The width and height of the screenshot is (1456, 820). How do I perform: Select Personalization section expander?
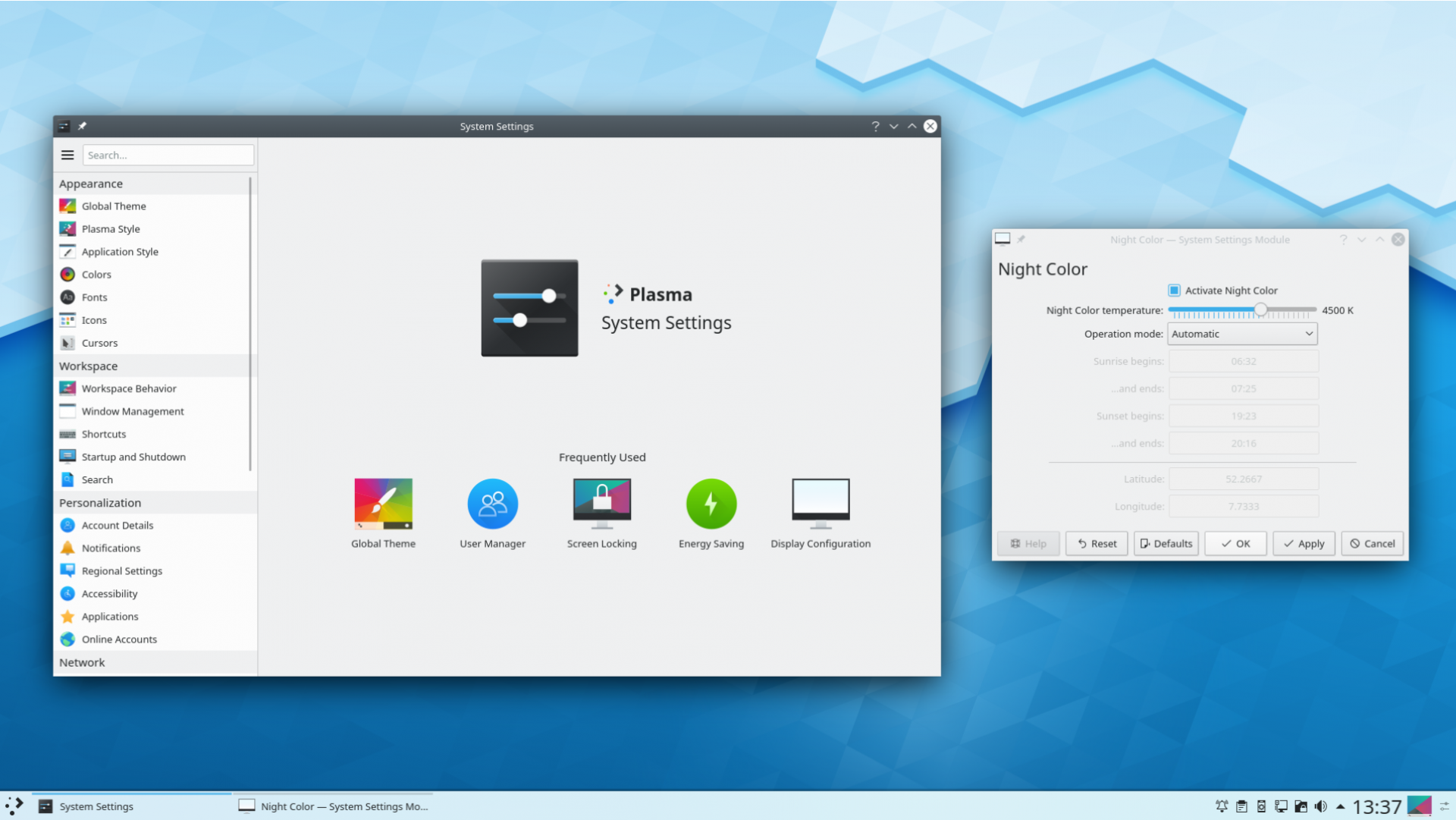click(x=98, y=502)
